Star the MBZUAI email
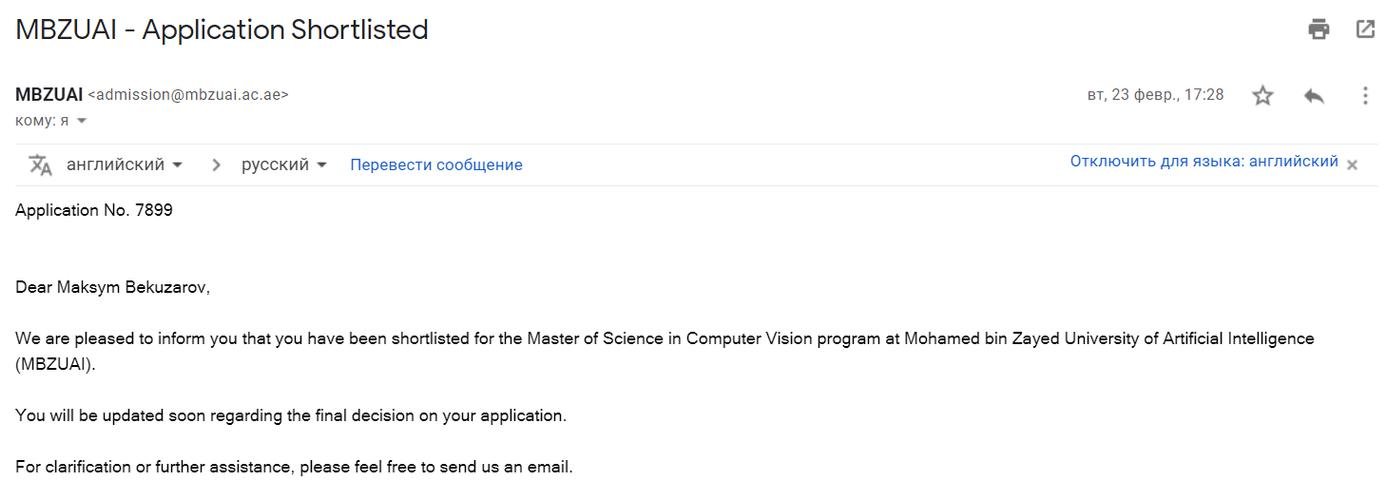 point(1263,96)
